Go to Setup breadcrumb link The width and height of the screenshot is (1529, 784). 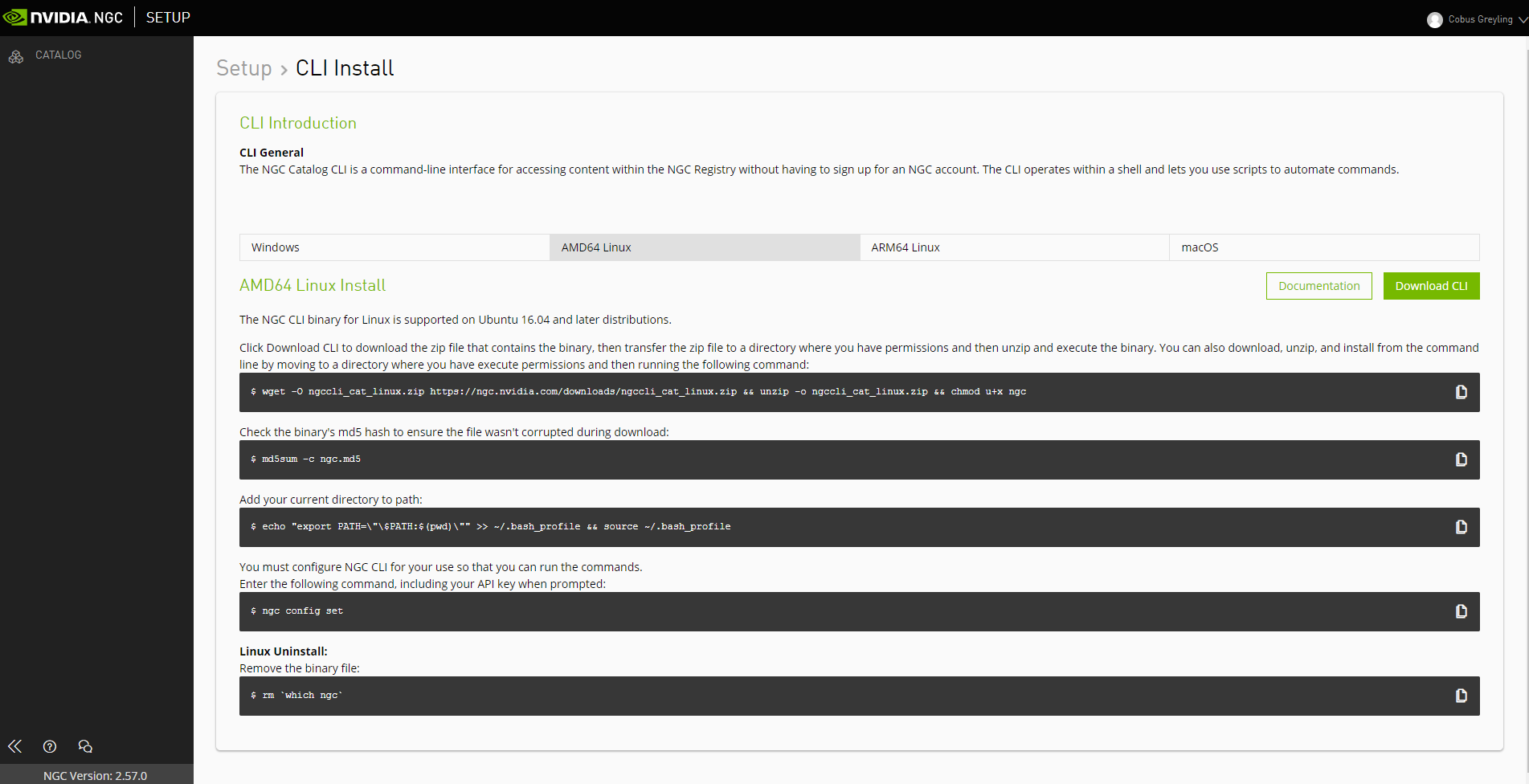coord(244,68)
